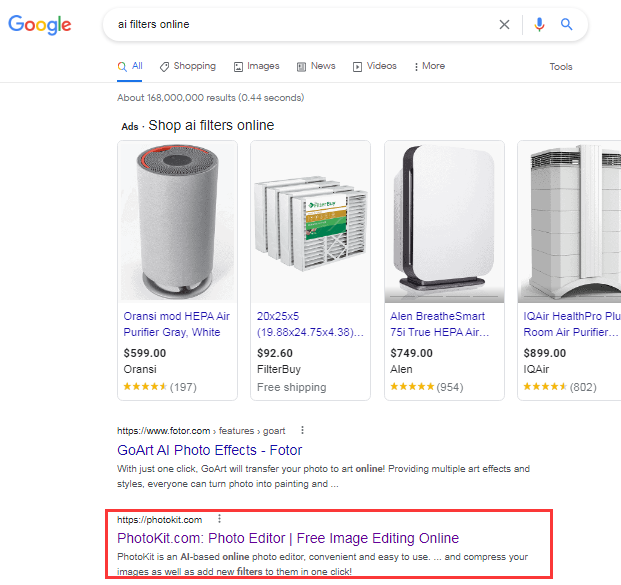Click the Google logo

click(40, 25)
